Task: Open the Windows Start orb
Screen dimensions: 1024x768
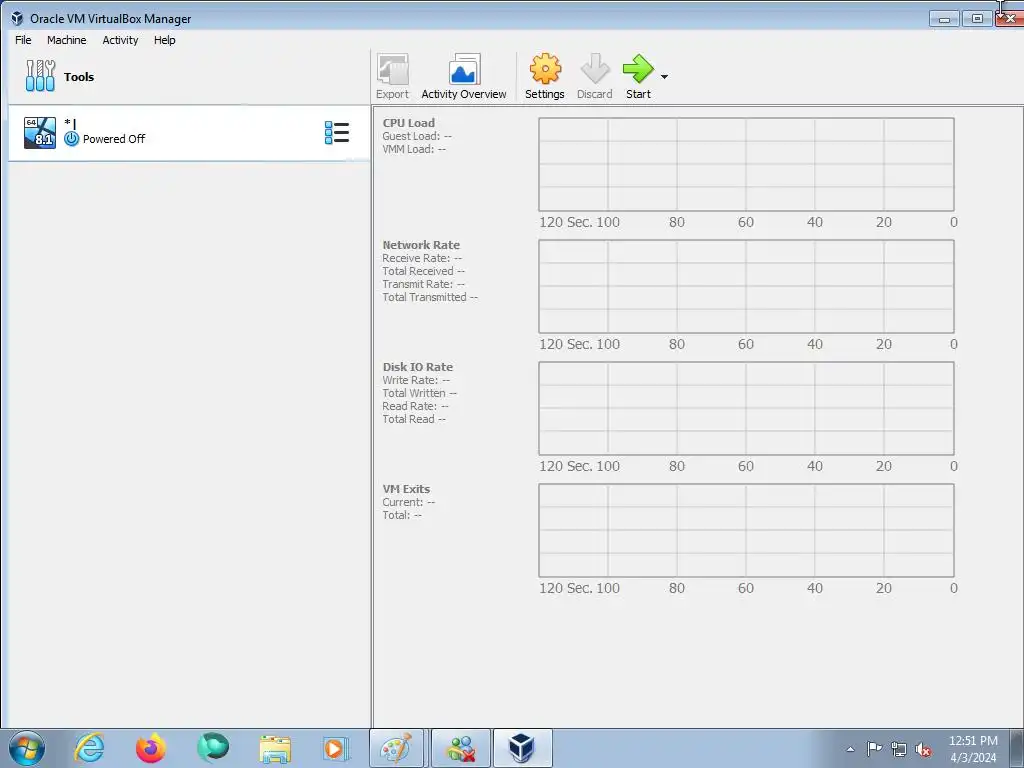Action: 27,748
